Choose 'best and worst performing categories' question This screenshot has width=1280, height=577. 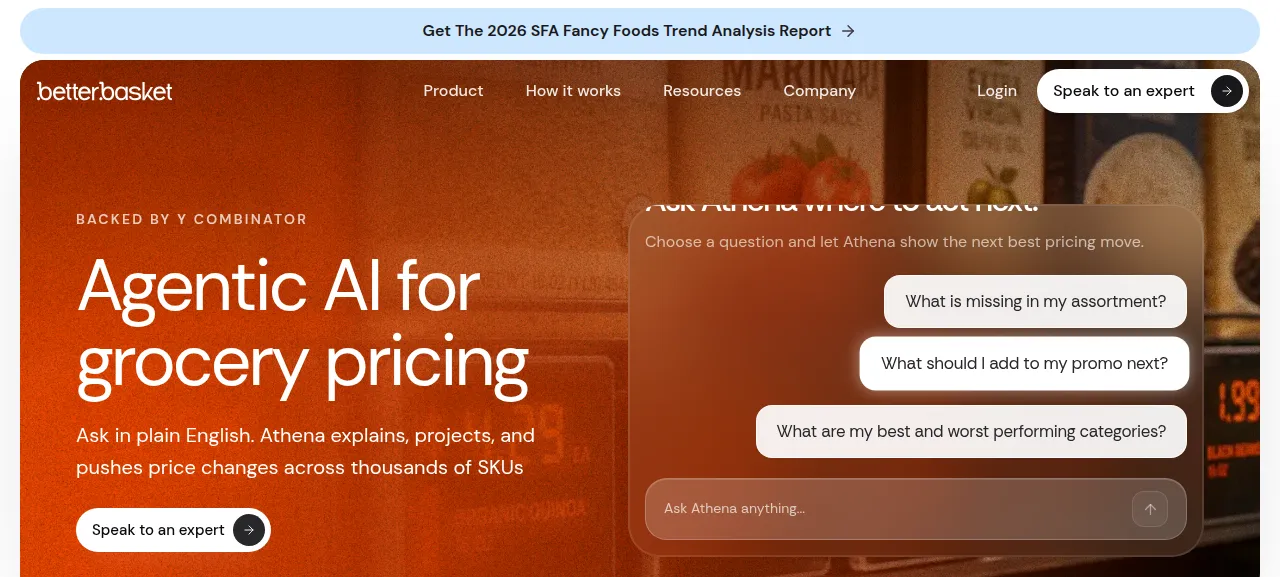pos(971,432)
